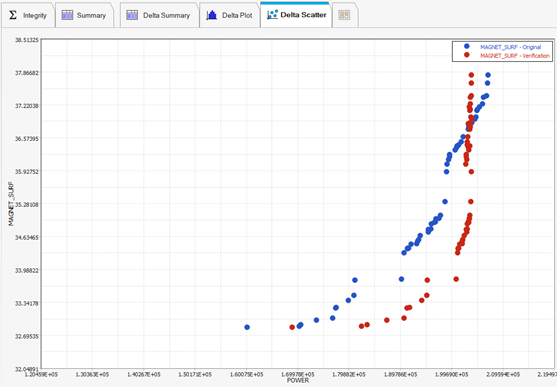Image resolution: width=557 pixels, height=387 pixels.
Task: Click y-axis value 38.51325
Action: click(x=27, y=40)
